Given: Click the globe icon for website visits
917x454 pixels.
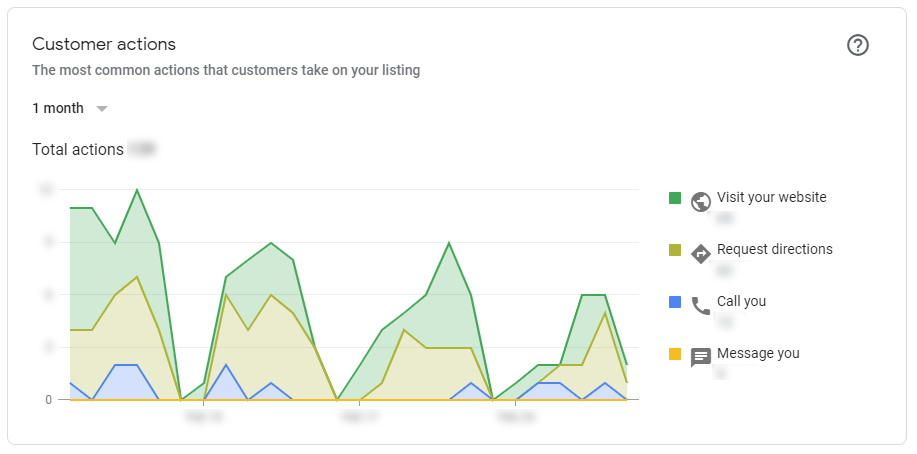Looking at the screenshot, I should (700, 201).
